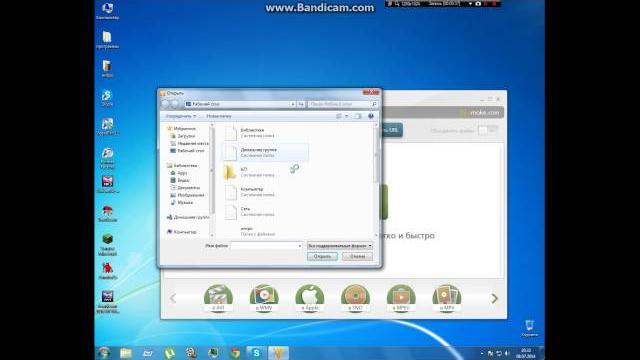Click the Skype icon in the taskbar
Screen dimensions: 640x360
[256, 353]
